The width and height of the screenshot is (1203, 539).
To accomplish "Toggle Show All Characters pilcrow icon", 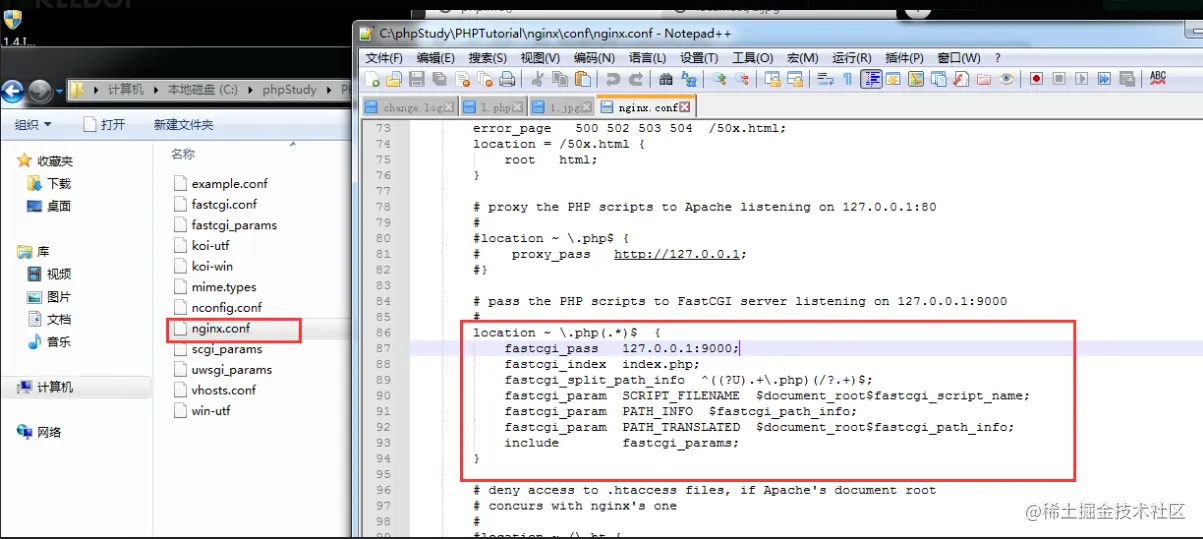I will pos(847,79).
